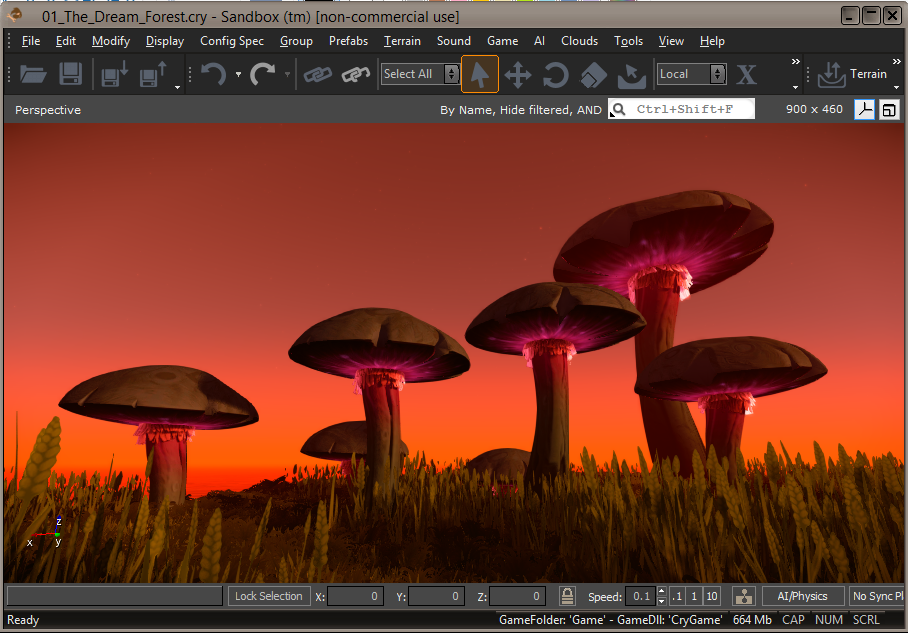This screenshot has width=908, height=633.
Task: Open the Terrain menu
Action: coord(402,41)
